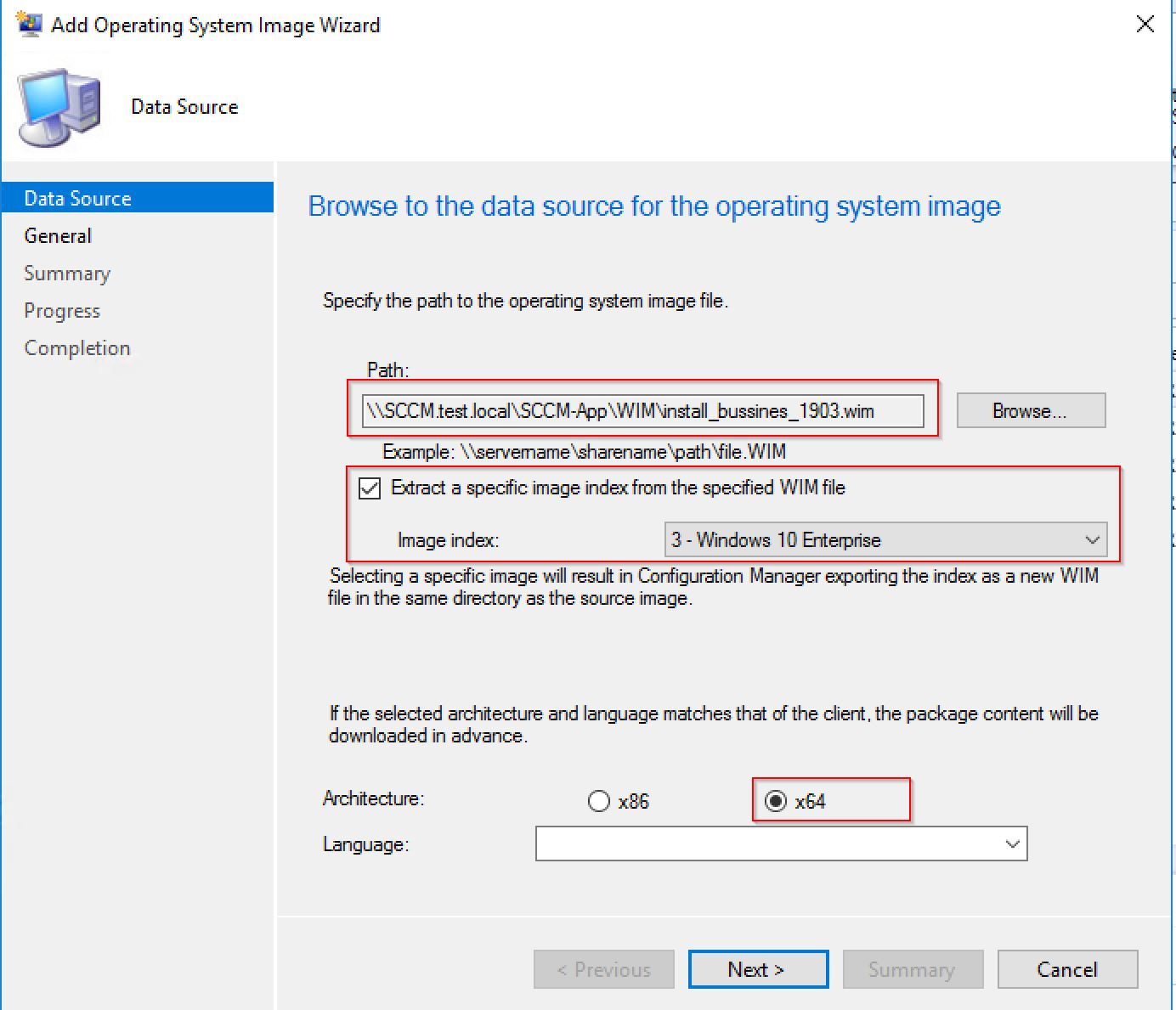The width and height of the screenshot is (1176, 1010).
Task: Expand the Language dropdown list
Action: [x=781, y=844]
